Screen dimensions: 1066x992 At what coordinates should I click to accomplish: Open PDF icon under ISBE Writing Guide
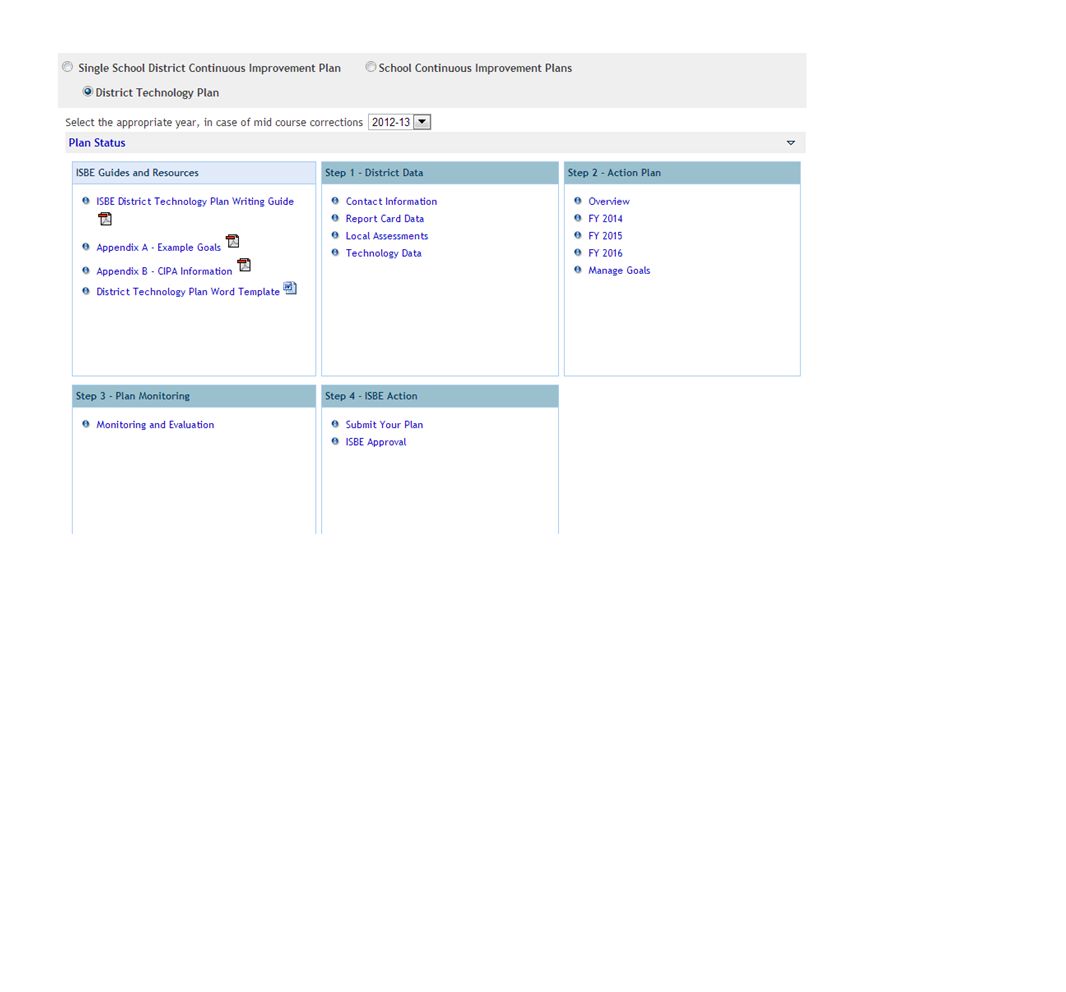coord(105,219)
